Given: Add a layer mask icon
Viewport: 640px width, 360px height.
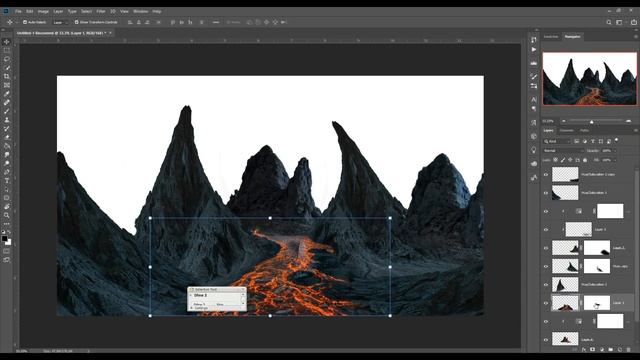Looking at the screenshot, I should pos(593,350).
